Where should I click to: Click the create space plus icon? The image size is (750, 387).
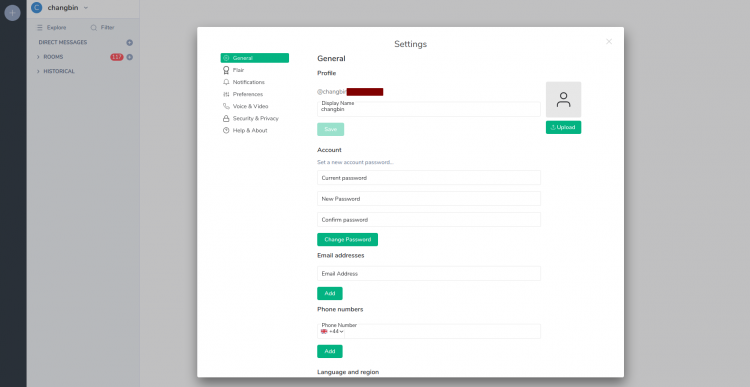pos(12,13)
